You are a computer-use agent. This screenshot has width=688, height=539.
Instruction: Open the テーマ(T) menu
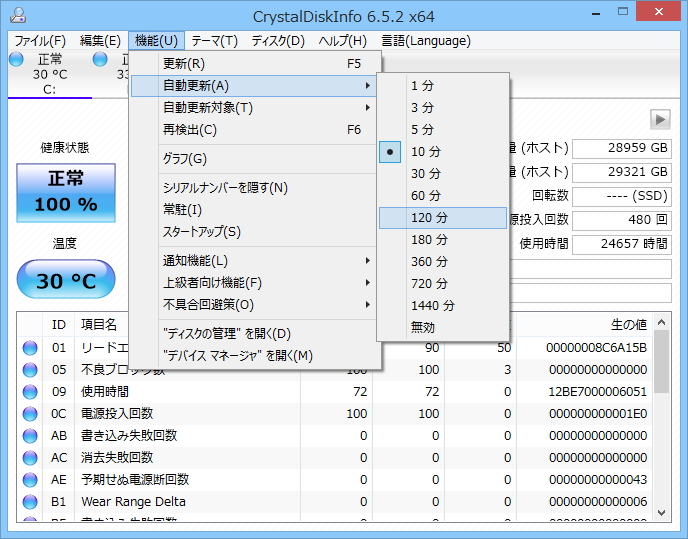tap(215, 41)
